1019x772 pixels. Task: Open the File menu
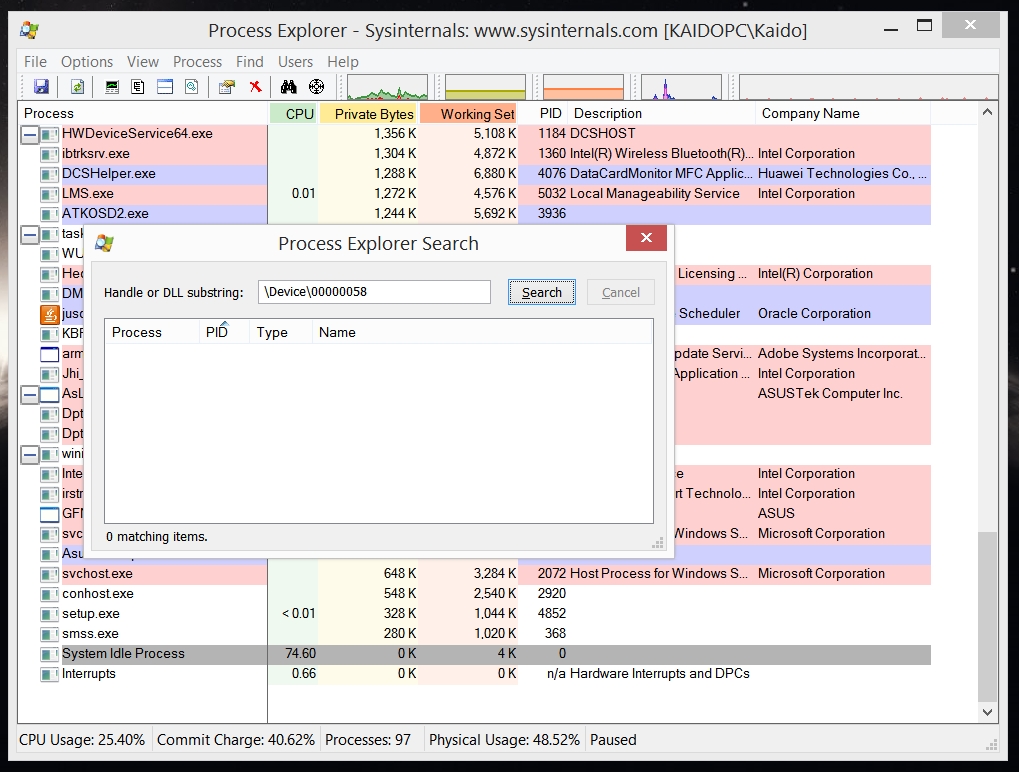(35, 62)
